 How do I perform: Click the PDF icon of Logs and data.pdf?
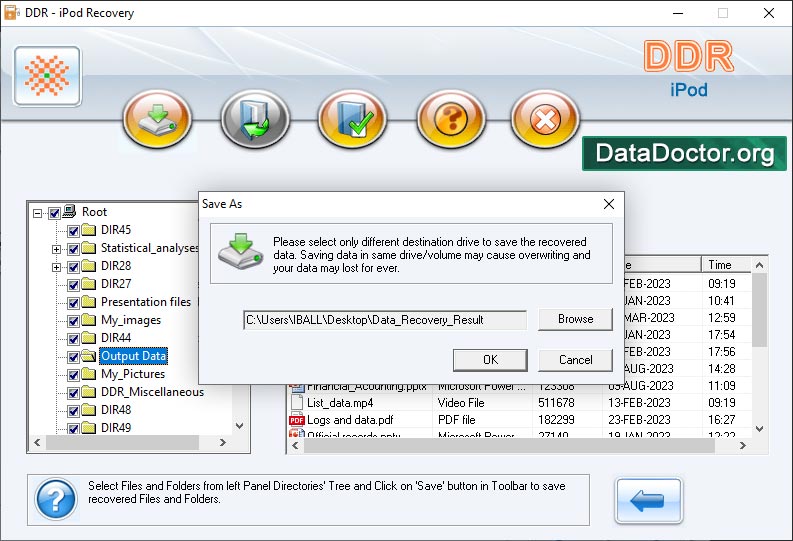296,420
